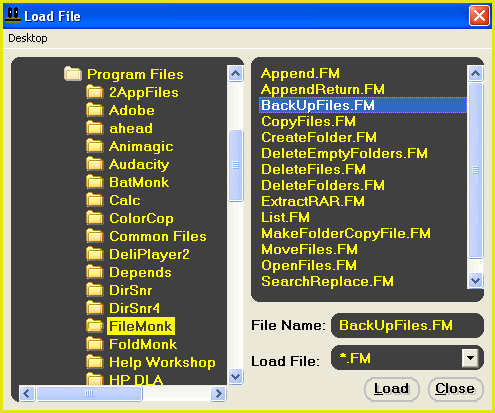The width and height of the screenshot is (495, 413).
Task: Click the Program Files folder icon
Action: tap(73, 74)
